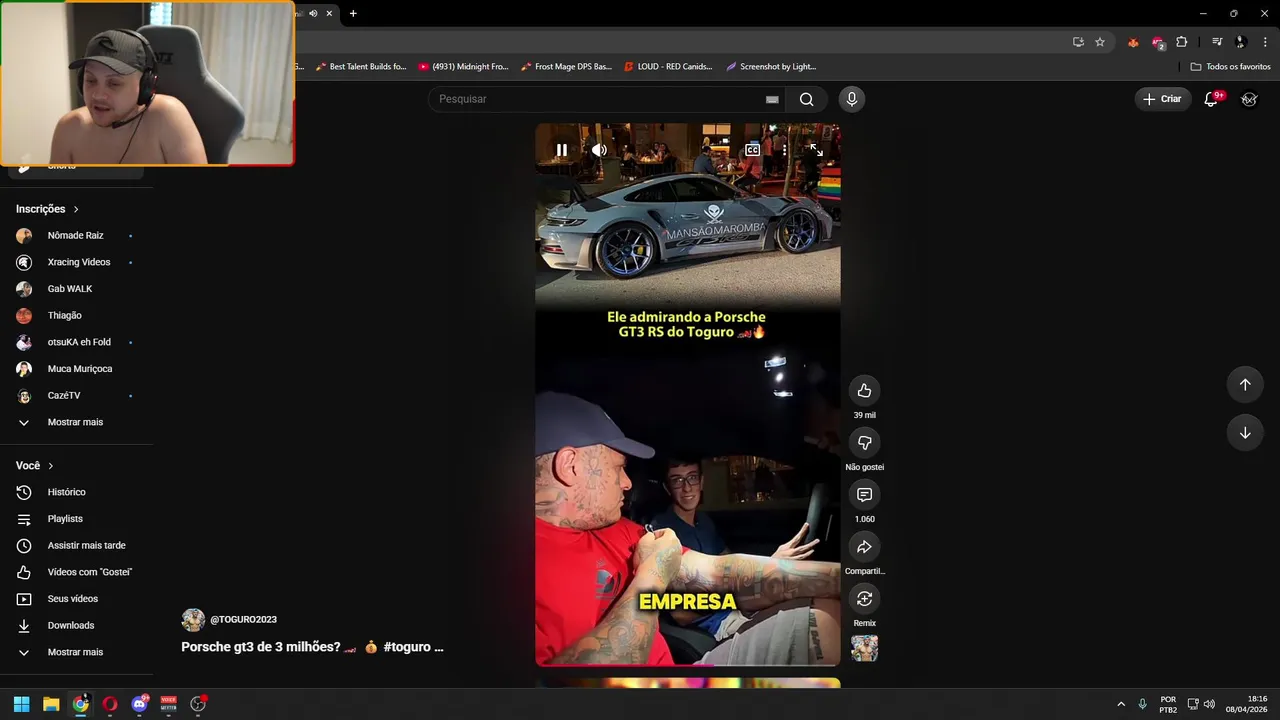Expand Mostrar mais below Downloads
Image resolution: width=1280 pixels, height=720 pixels.
76,652
